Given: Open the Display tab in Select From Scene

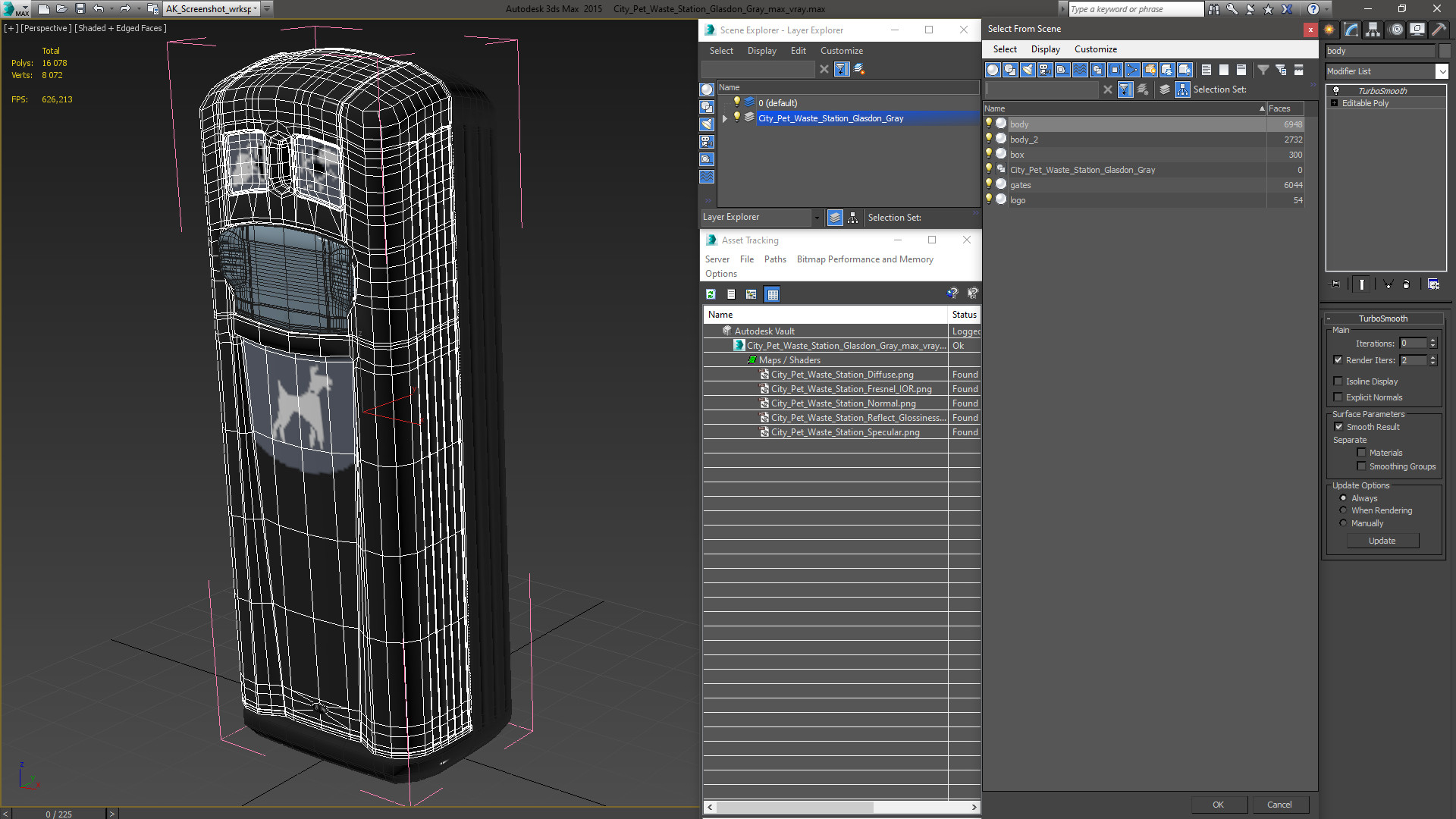Looking at the screenshot, I should click(x=1045, y=49).
